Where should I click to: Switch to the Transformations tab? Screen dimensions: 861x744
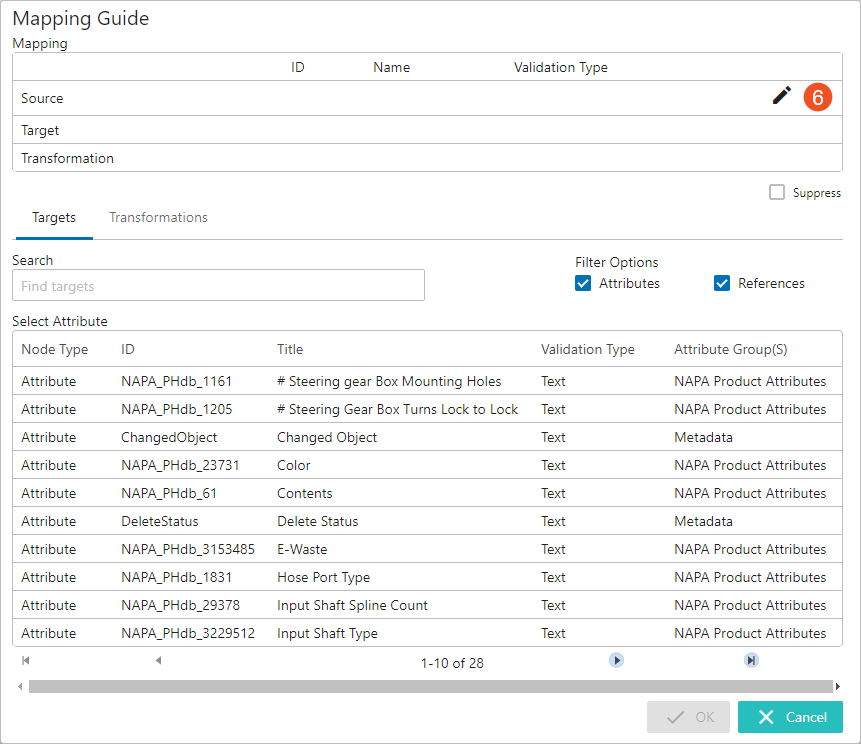coord(158,217)
